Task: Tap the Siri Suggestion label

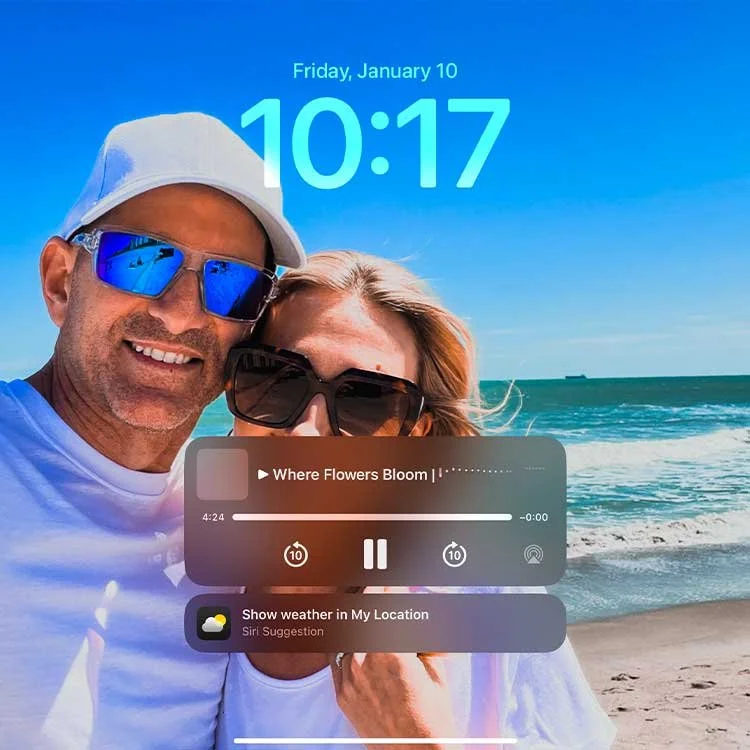Action: [x=283, y=631]
